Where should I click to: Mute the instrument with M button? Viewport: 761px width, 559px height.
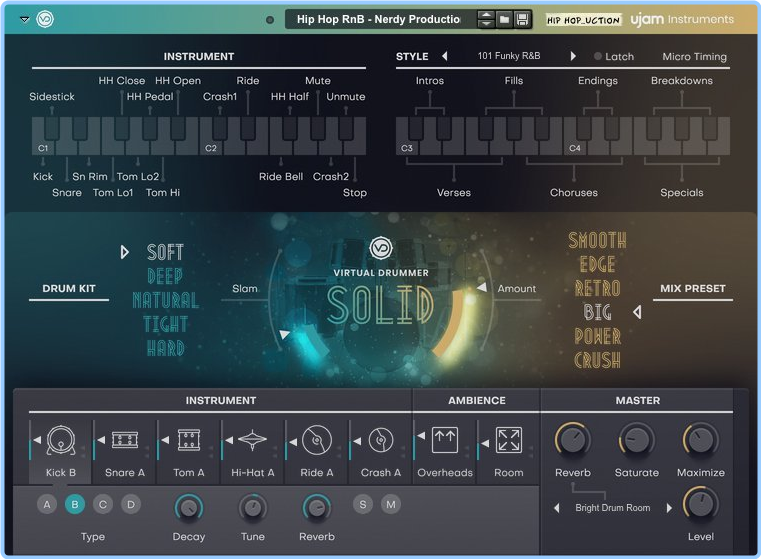coord(391,504)
